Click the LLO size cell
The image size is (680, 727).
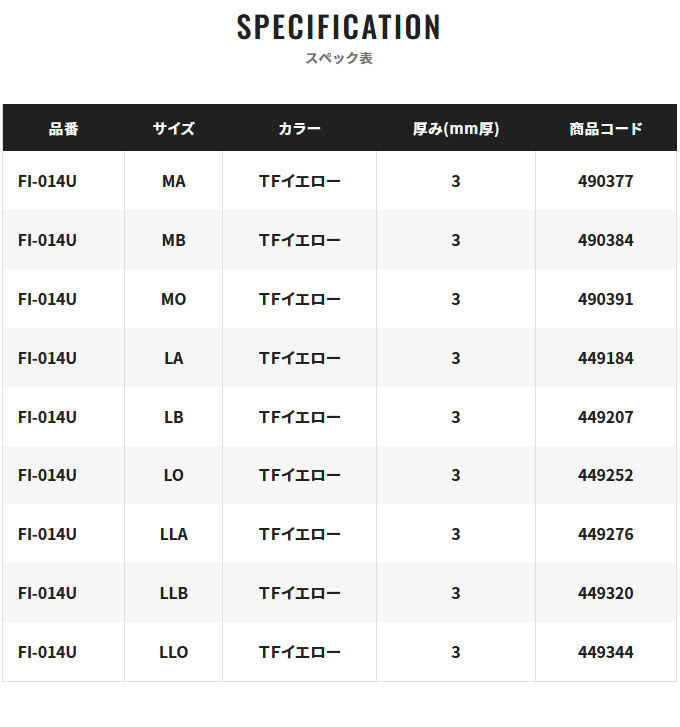(173, 651)
